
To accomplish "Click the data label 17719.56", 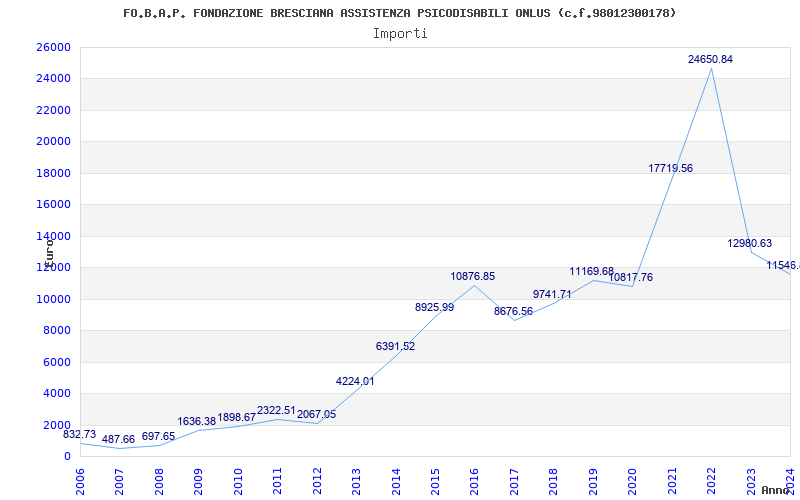I will pos(670,168).
